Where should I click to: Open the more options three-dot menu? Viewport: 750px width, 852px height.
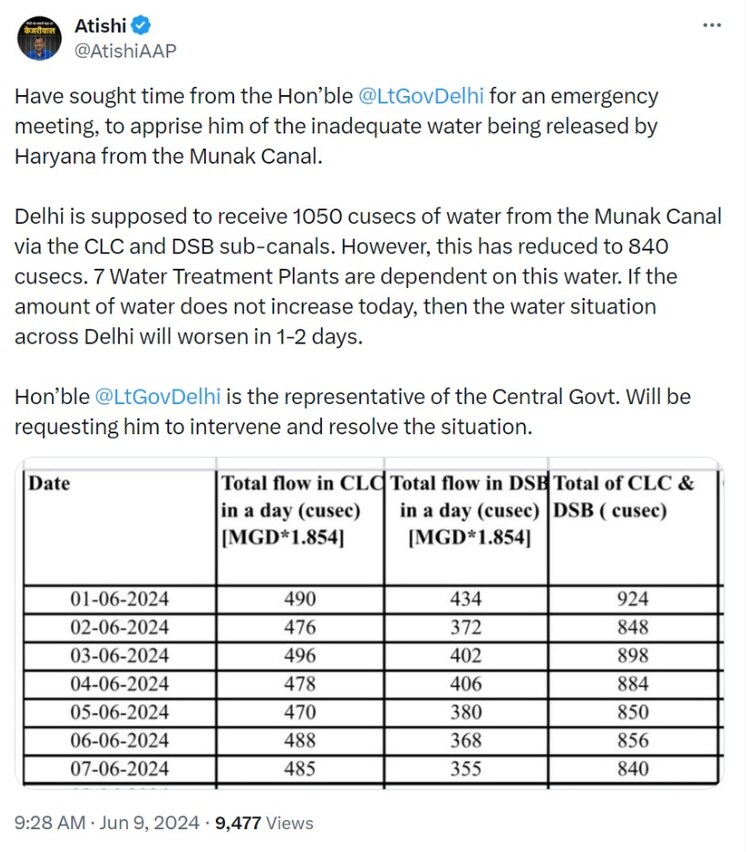[x=712, y=26]
